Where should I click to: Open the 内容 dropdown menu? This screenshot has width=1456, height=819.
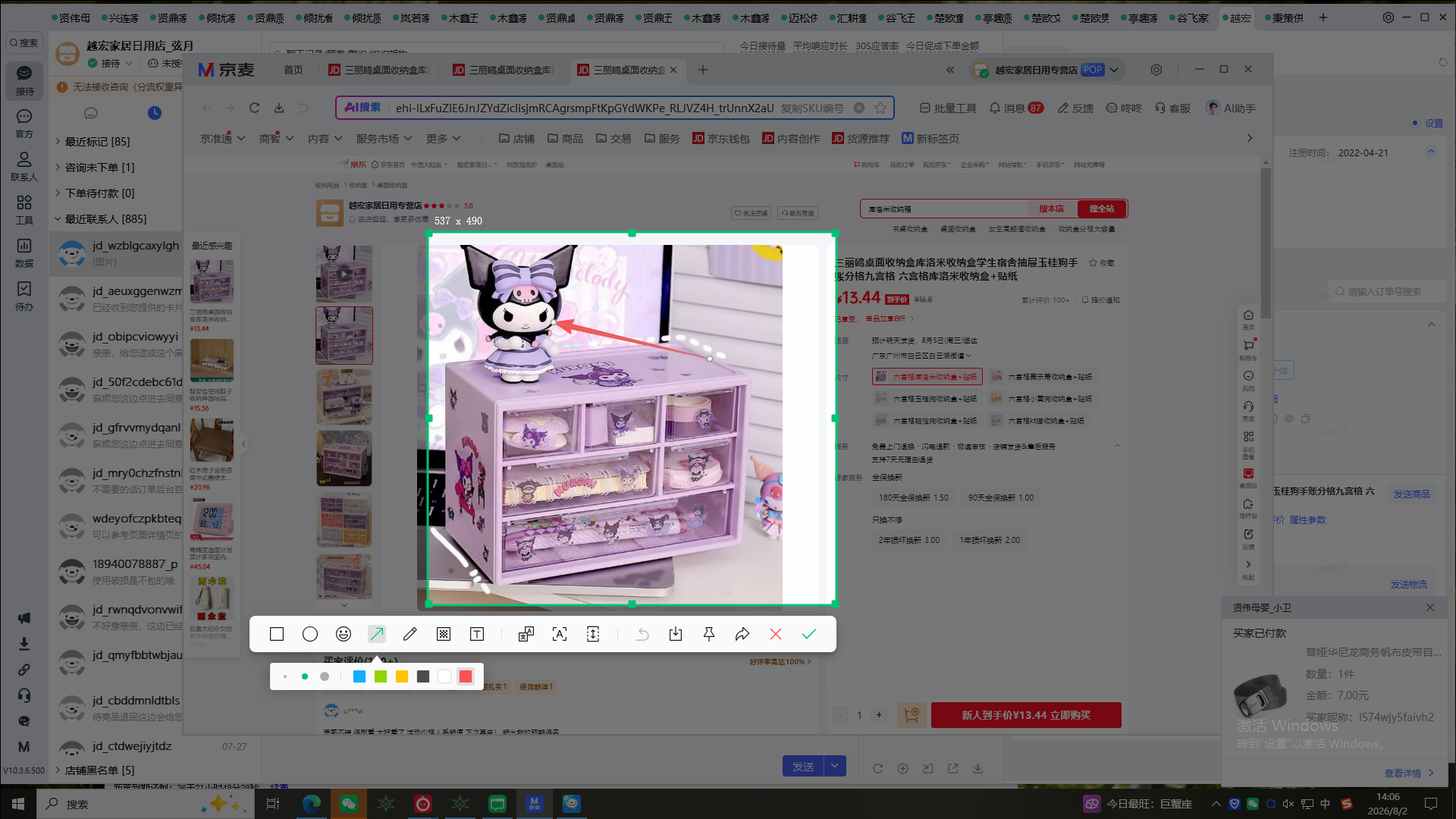[325, 139]
